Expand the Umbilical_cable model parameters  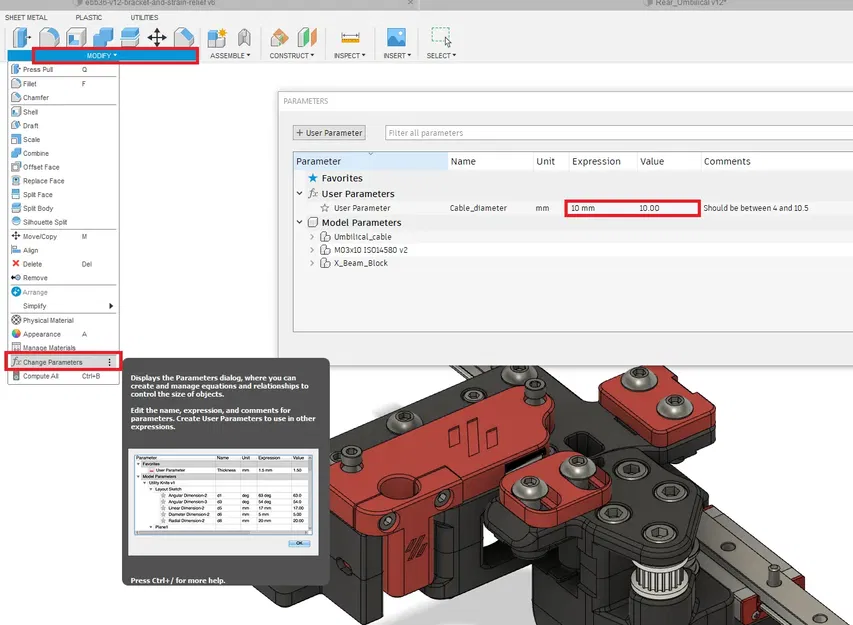pos(311,236)
